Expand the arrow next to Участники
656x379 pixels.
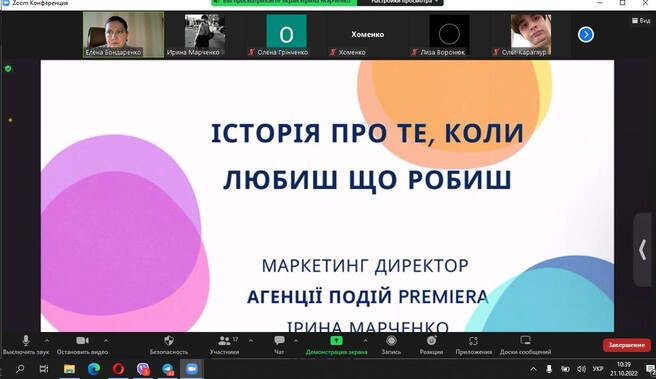pyautogui.click(x=251, y=341)
